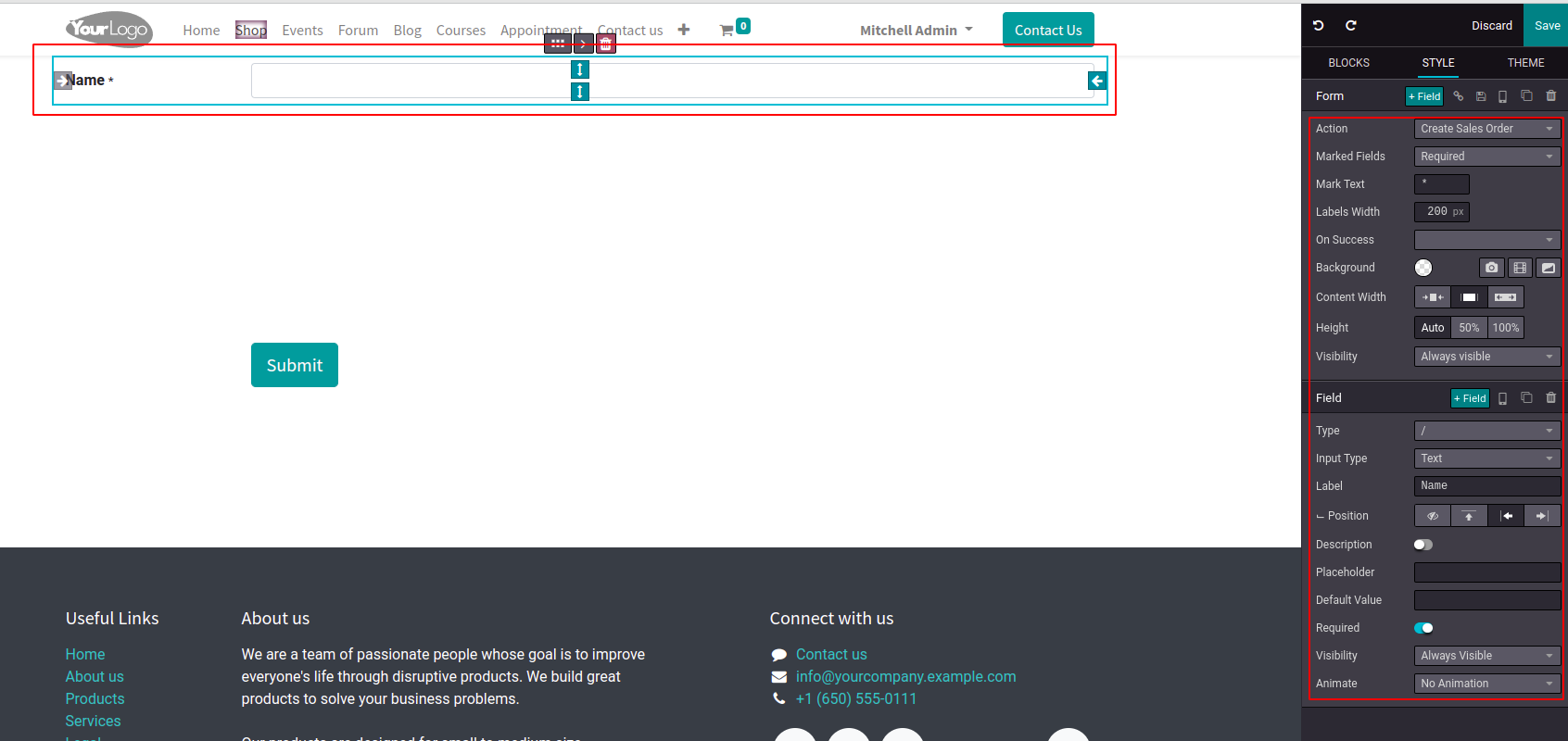
Task: Save the page edits
Action: [x=1547, y=26]
